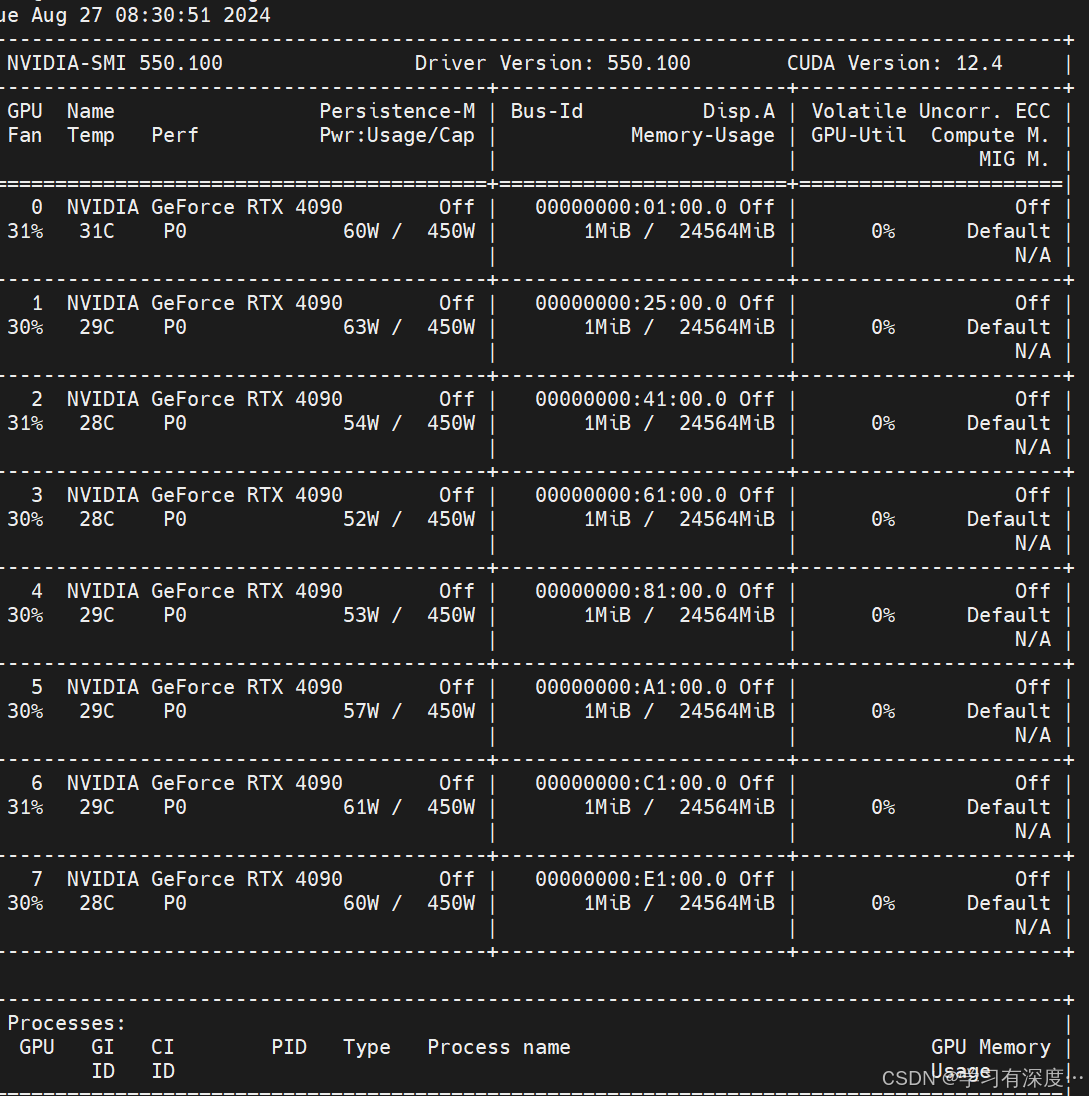Viewport: 1089px width, 1096px height.
Task: Click the 31C temperature of GPU 0
Action: [96, 231]
